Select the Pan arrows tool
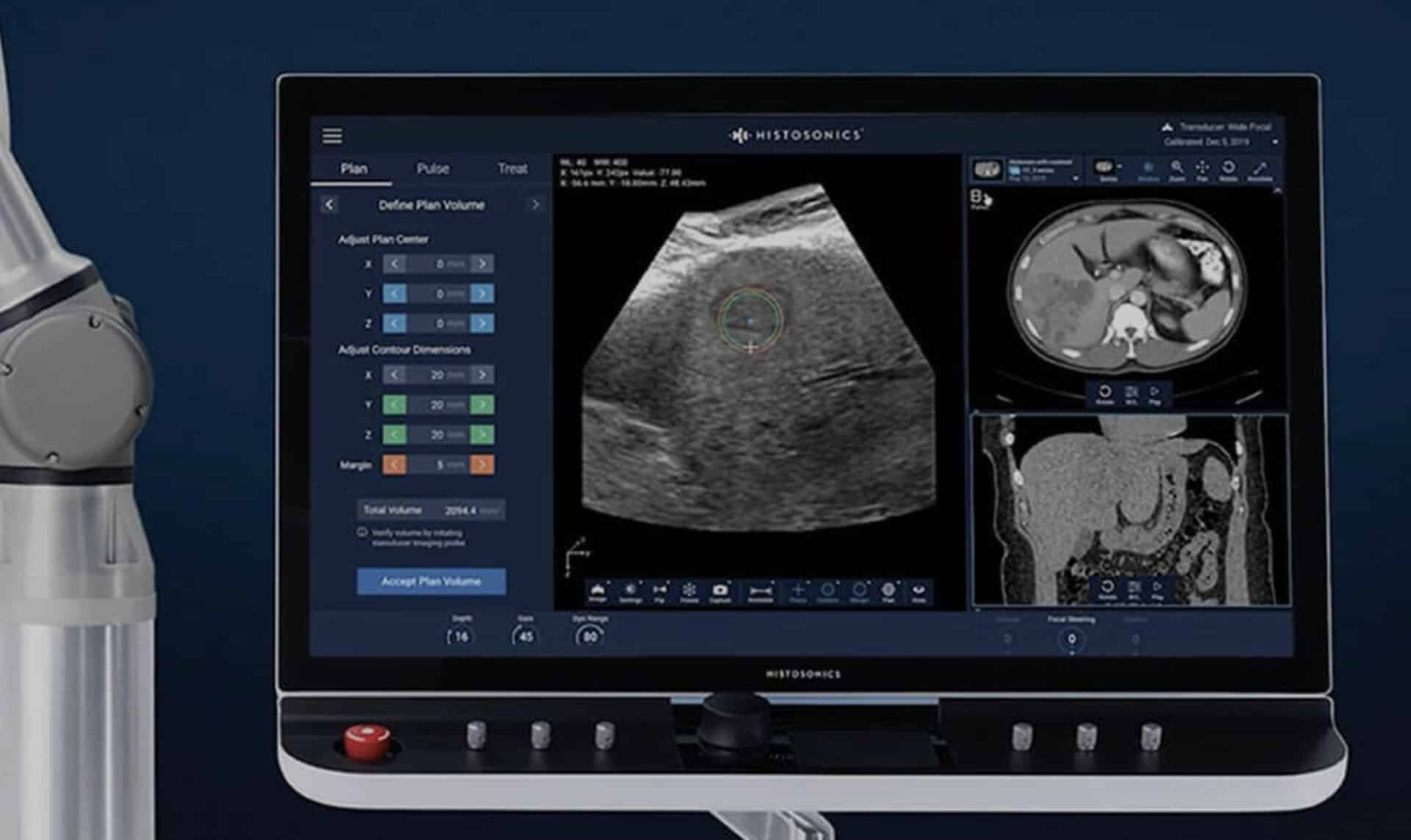The width and height of the screenshot is (1411, 840). point(1202,170)
